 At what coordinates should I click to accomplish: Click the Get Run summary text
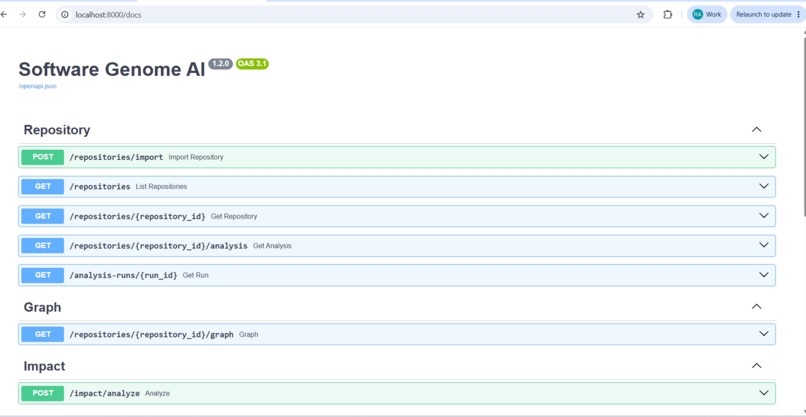195,275
